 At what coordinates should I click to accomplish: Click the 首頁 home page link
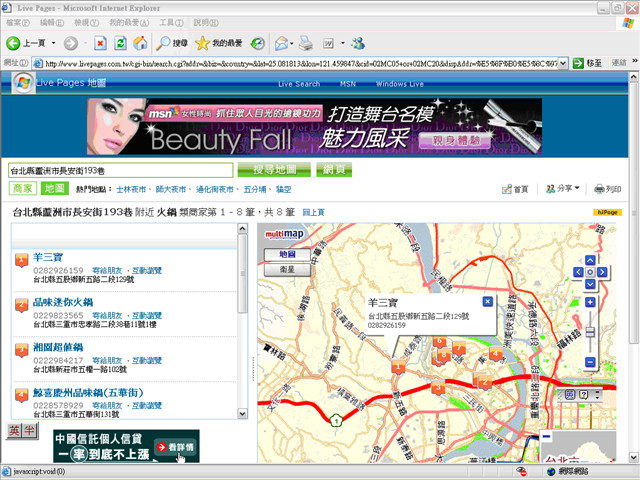point(516,189)
